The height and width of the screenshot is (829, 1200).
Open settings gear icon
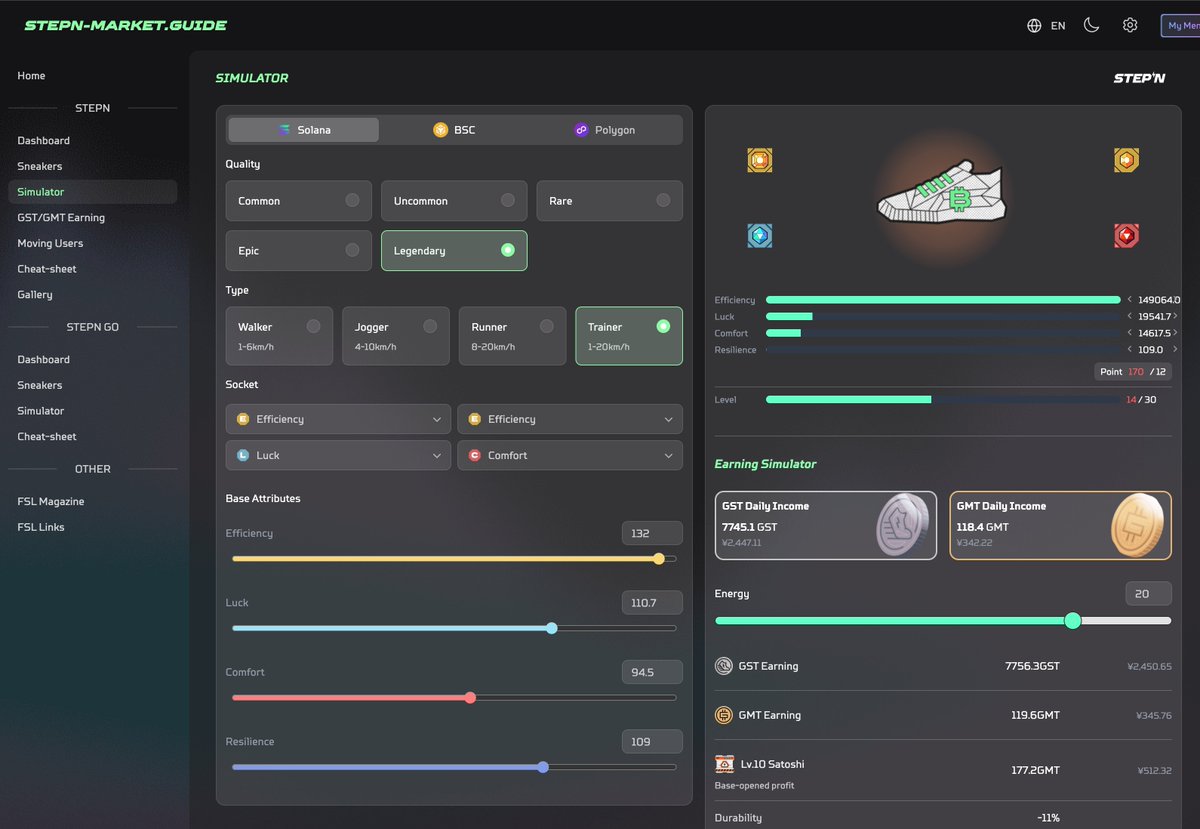[x=1130, y=25]
